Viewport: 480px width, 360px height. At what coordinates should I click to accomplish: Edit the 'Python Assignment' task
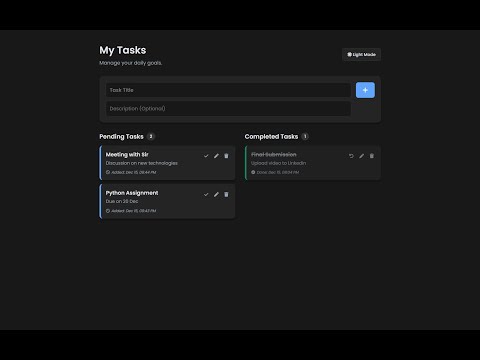[x=216, y=194]
